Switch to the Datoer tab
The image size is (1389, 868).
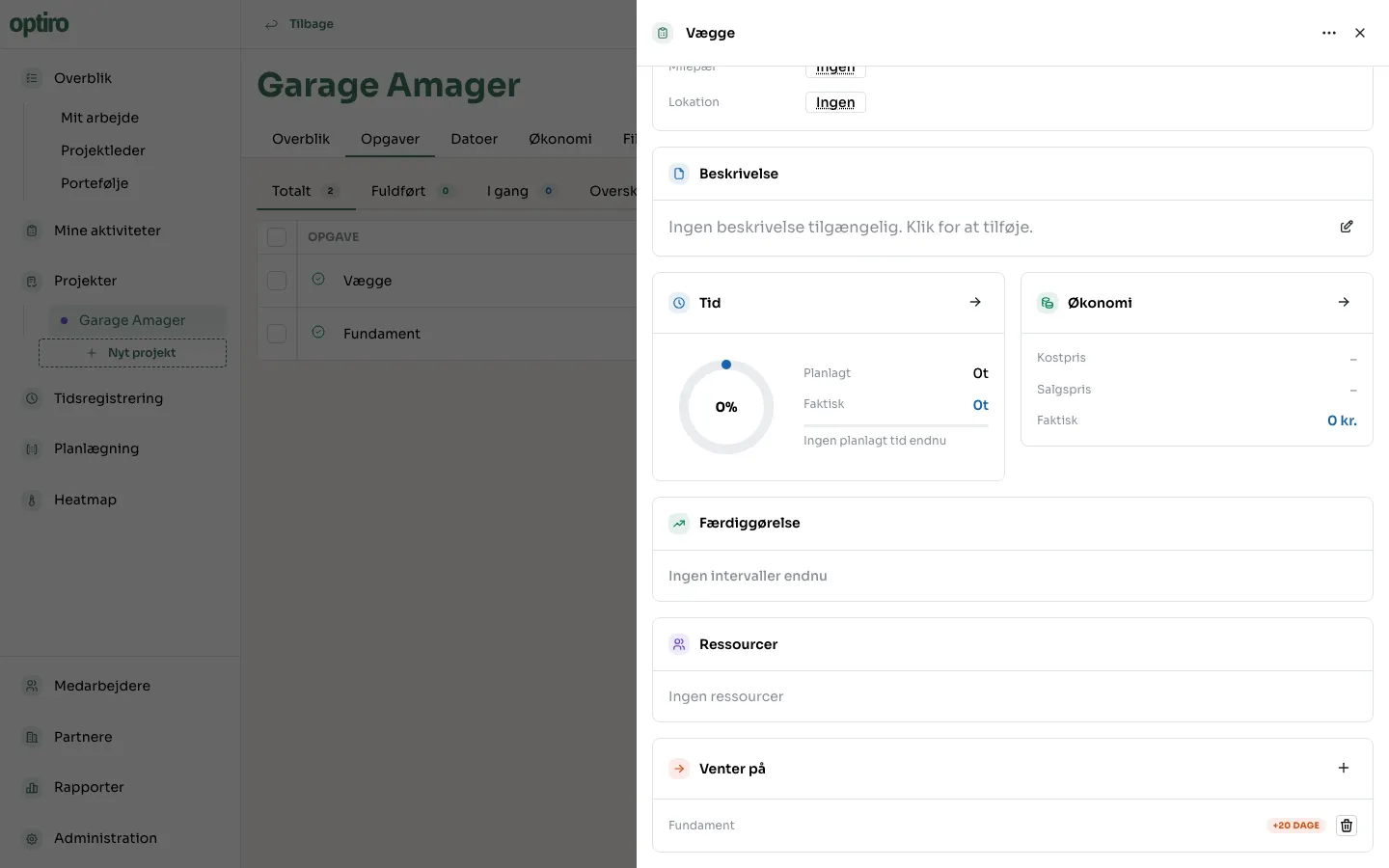(475, 139)
